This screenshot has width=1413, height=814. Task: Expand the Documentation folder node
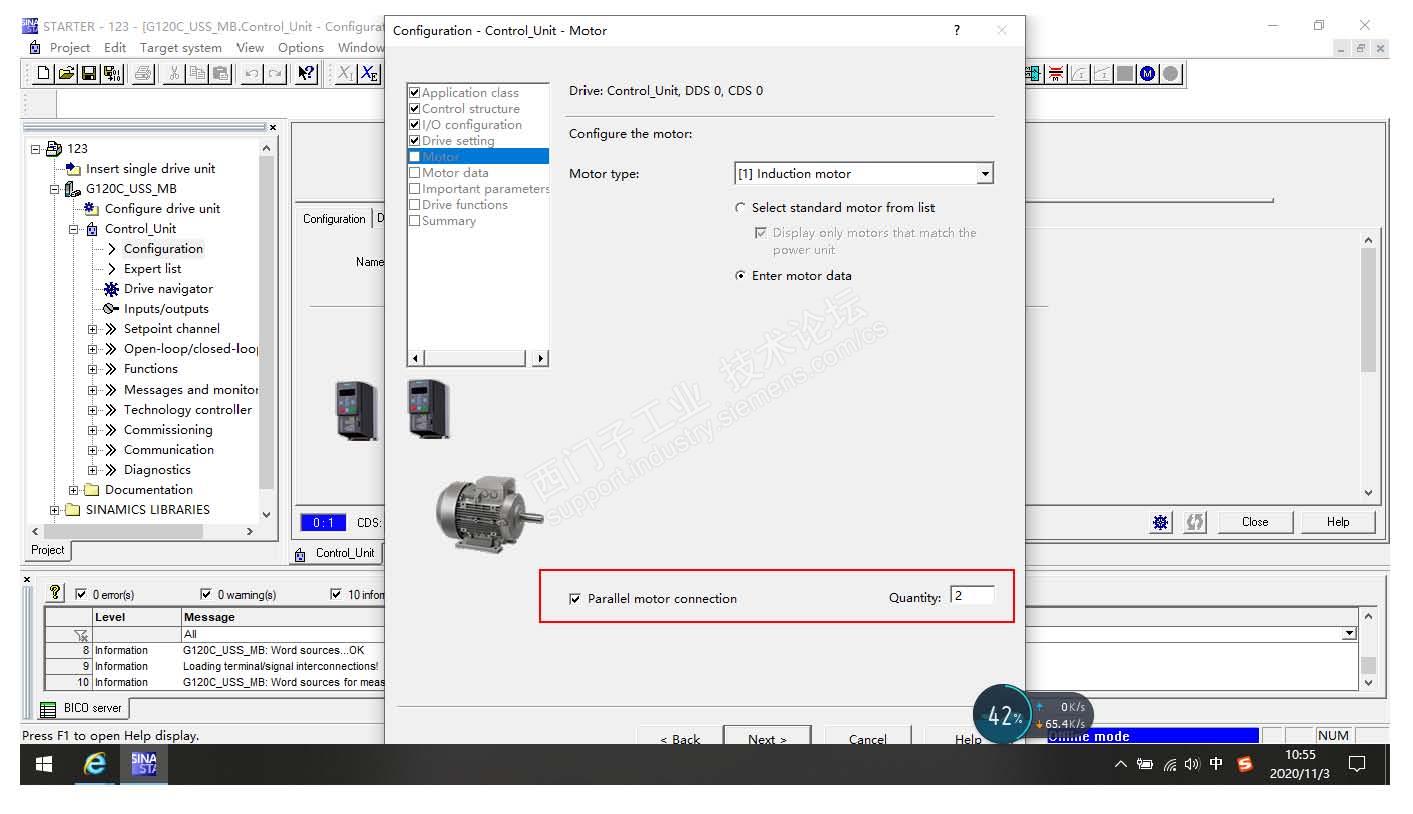(x=74, y=490)
